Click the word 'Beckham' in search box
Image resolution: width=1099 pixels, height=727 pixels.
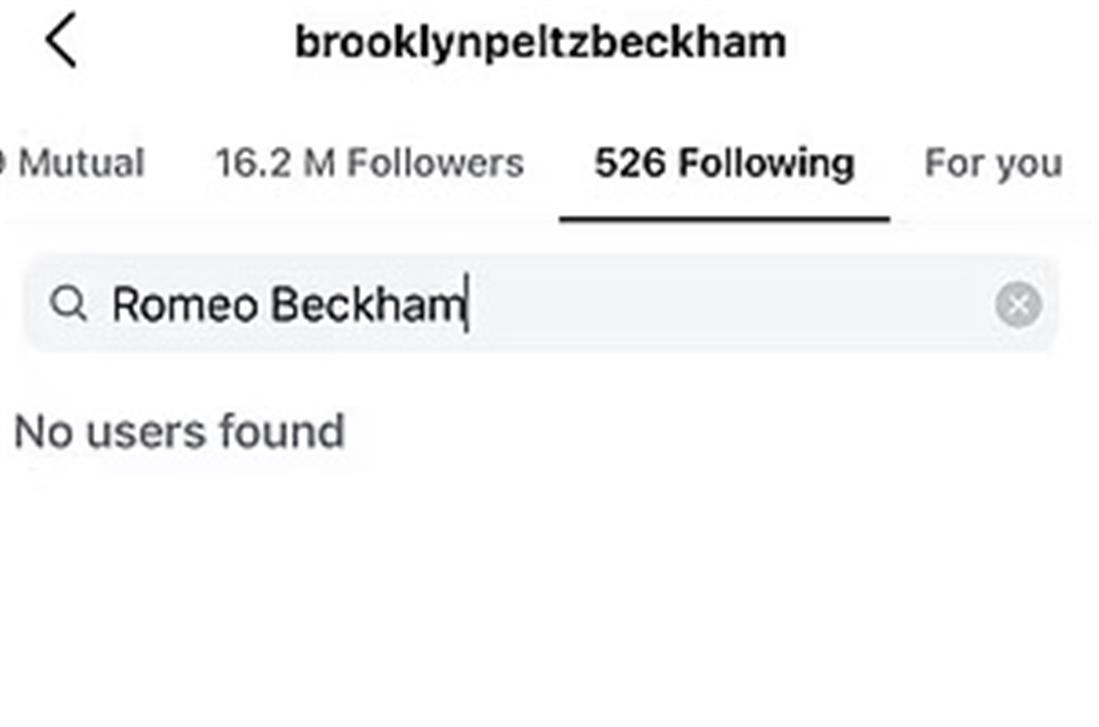(366, 304)
